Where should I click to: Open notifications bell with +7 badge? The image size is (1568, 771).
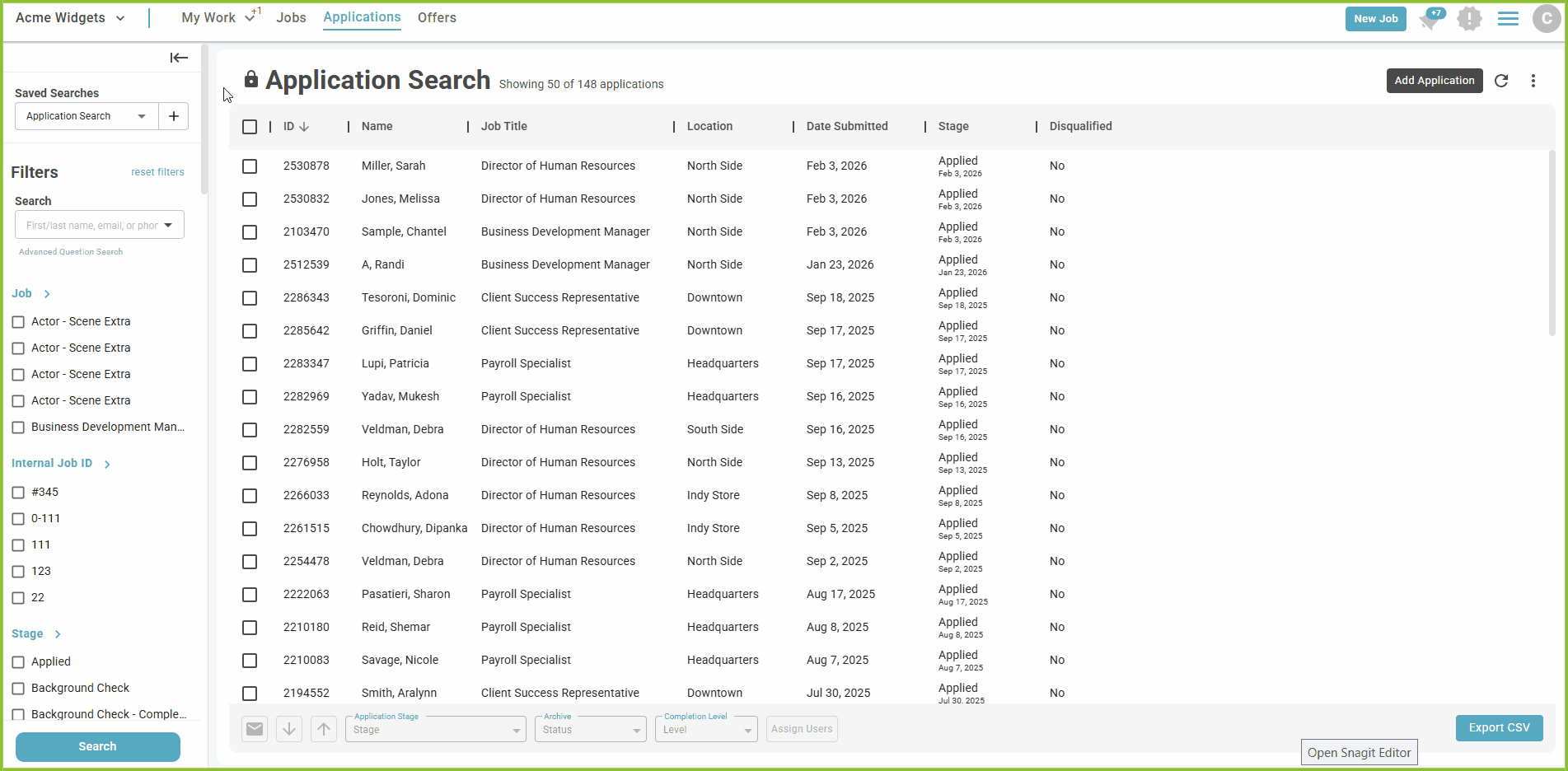tap(1431, 19)
